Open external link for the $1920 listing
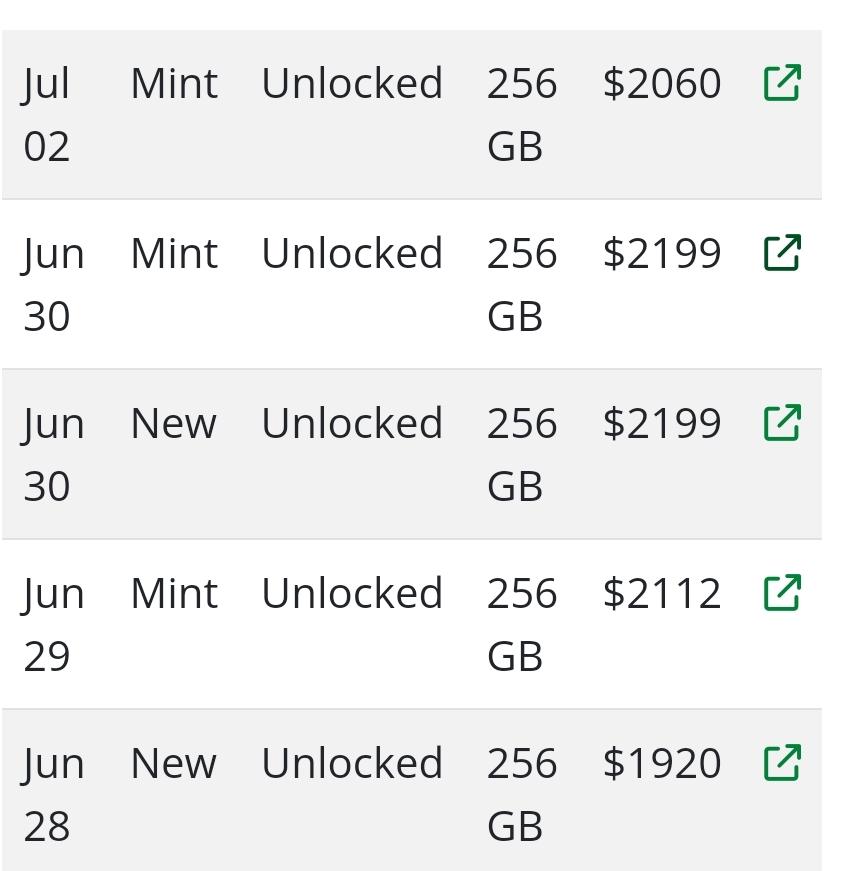This screenshot has height=871, width=862. [782, 763]
